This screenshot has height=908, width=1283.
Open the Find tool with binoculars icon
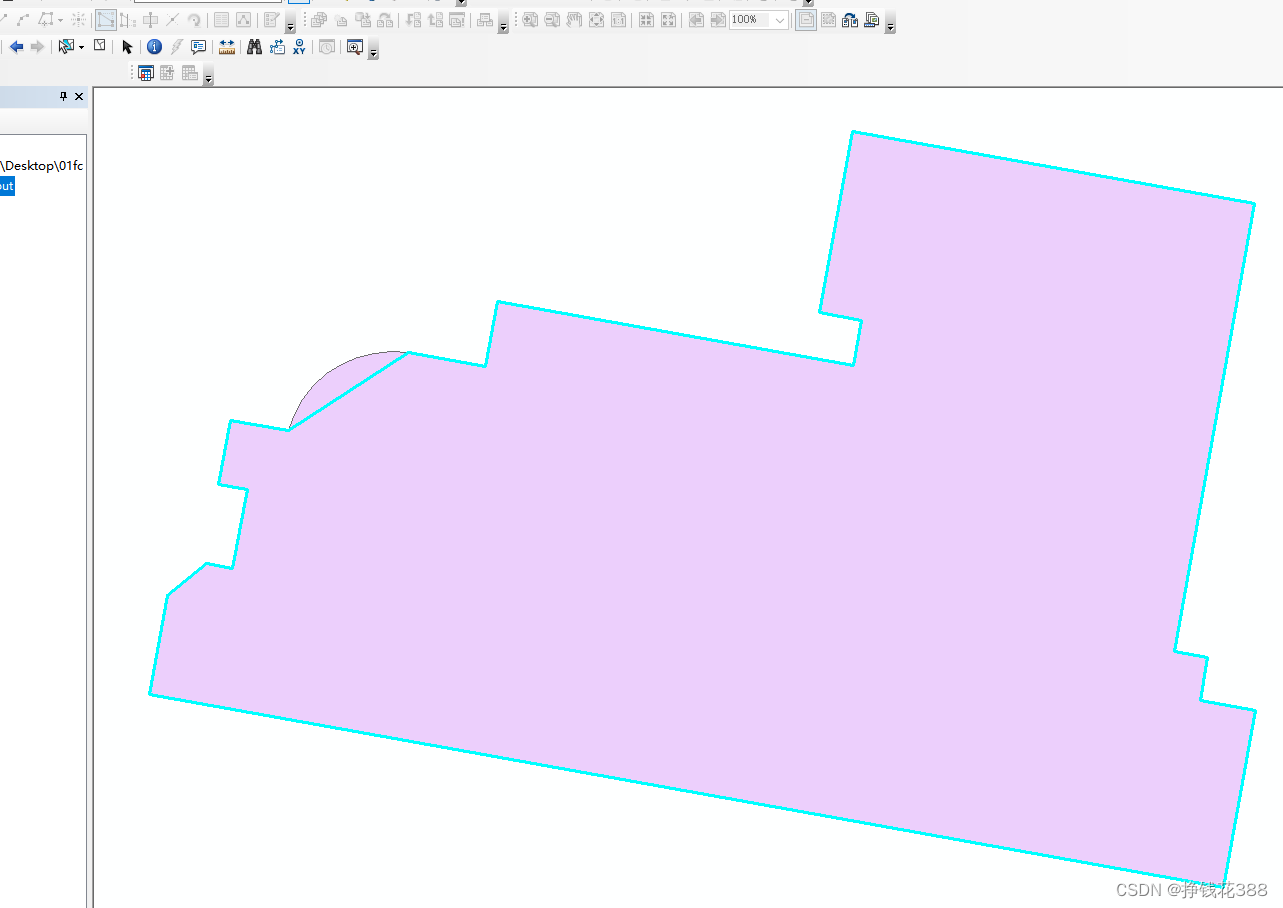256,46
